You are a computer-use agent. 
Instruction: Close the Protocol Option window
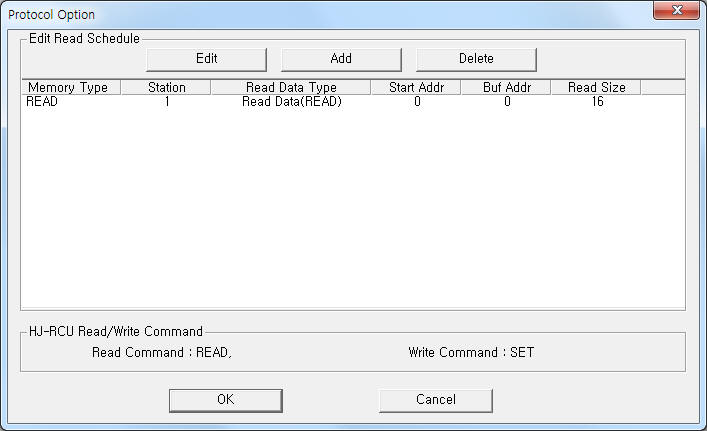click(676, 10)
